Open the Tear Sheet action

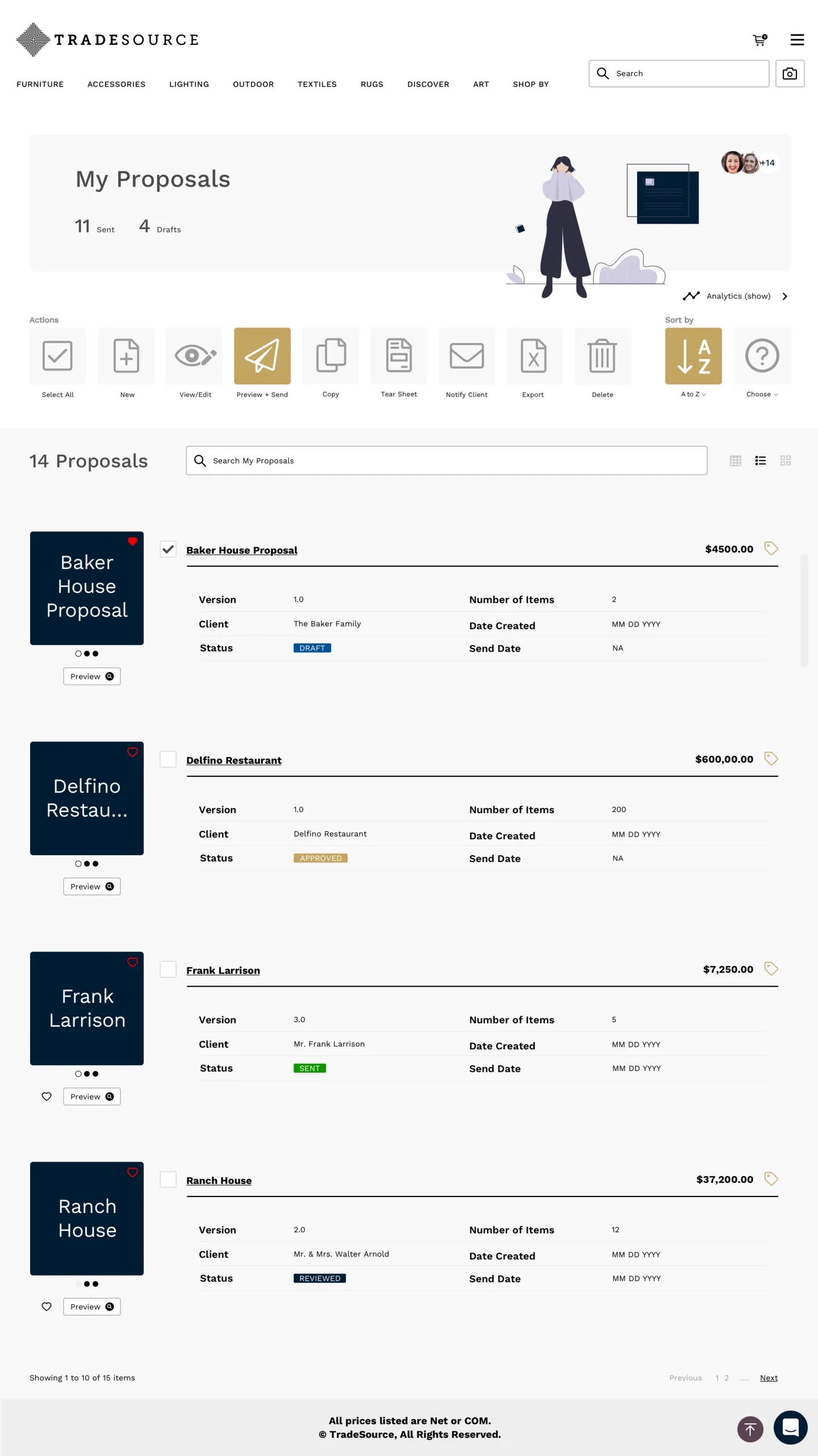point(399,356)
